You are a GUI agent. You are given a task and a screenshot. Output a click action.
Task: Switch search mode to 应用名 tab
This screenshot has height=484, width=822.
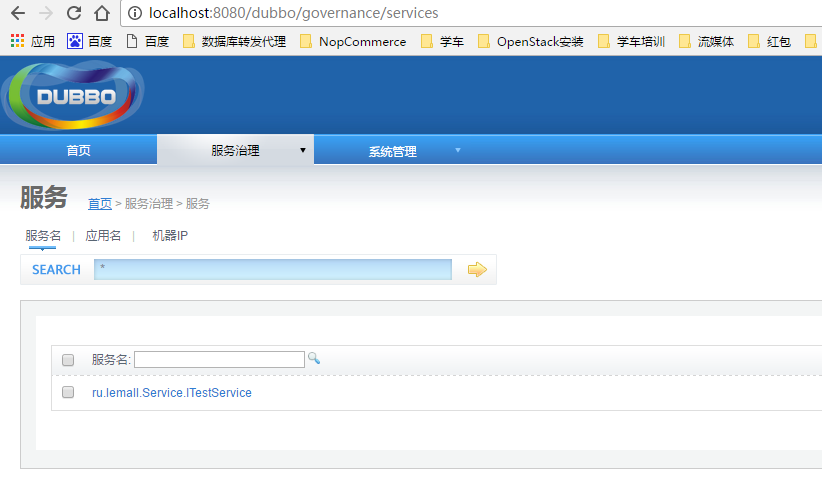103,236
